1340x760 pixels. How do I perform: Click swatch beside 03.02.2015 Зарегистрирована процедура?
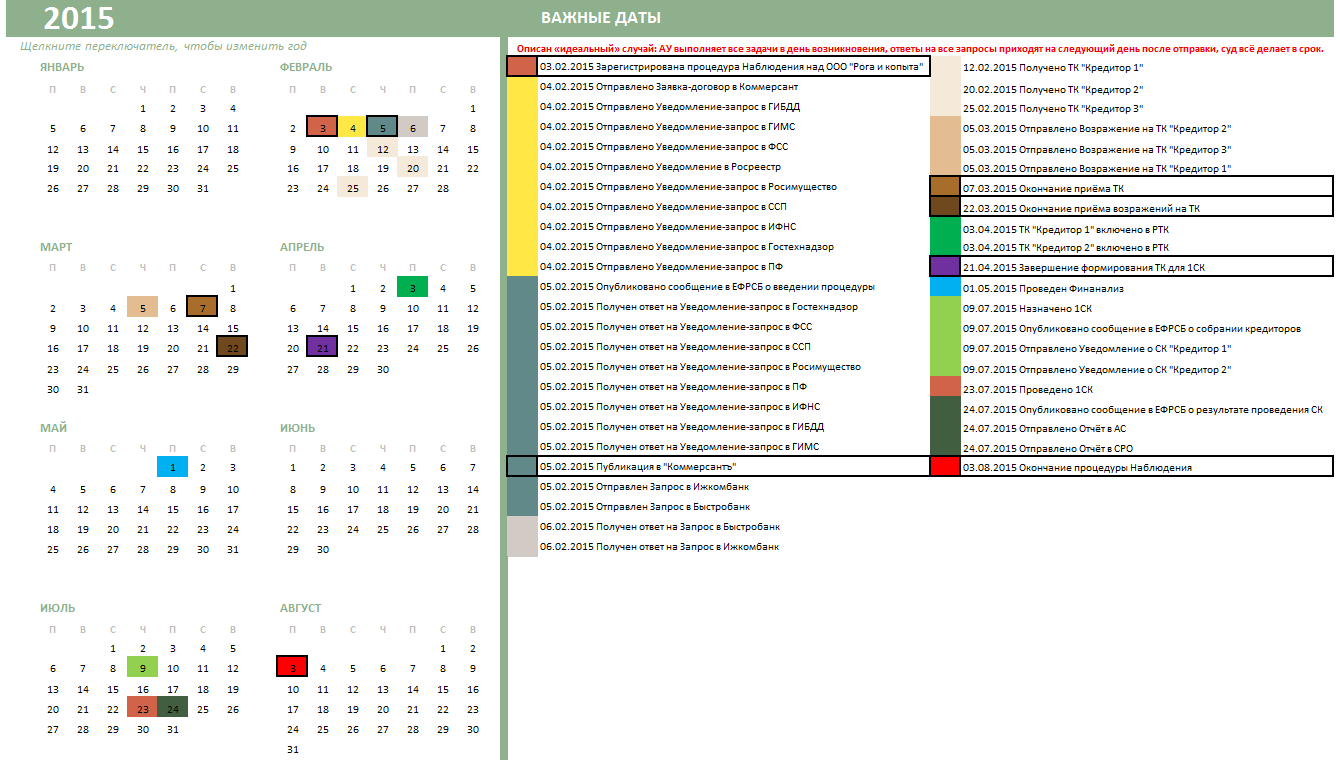(x=522, y=67)
